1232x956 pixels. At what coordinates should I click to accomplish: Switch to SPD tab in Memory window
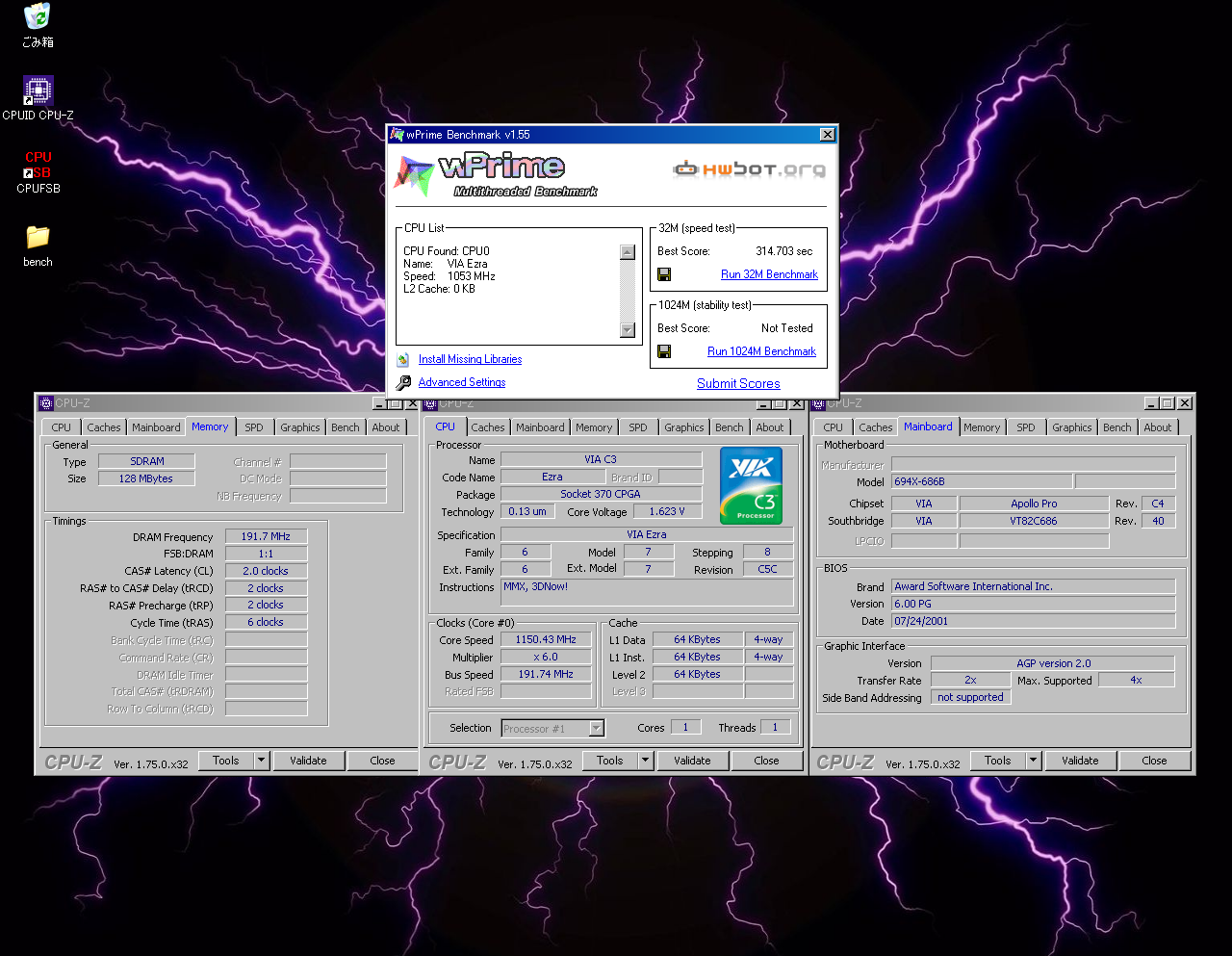(254, 427)
